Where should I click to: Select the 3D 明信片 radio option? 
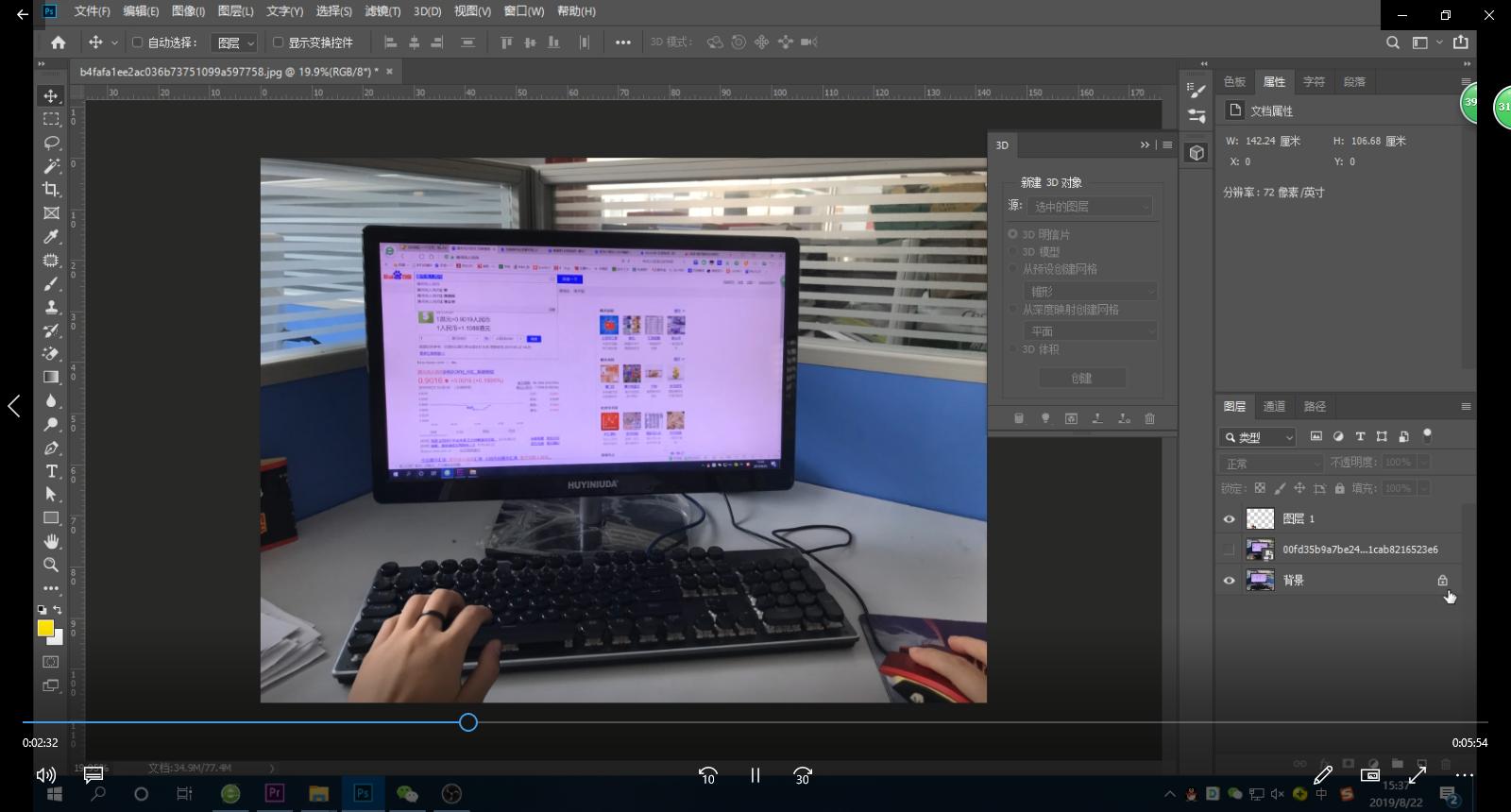[1013, 234]
